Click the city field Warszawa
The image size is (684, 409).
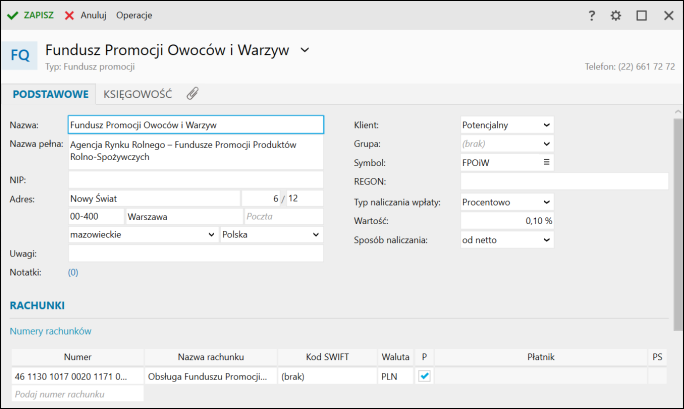(185, 216)
